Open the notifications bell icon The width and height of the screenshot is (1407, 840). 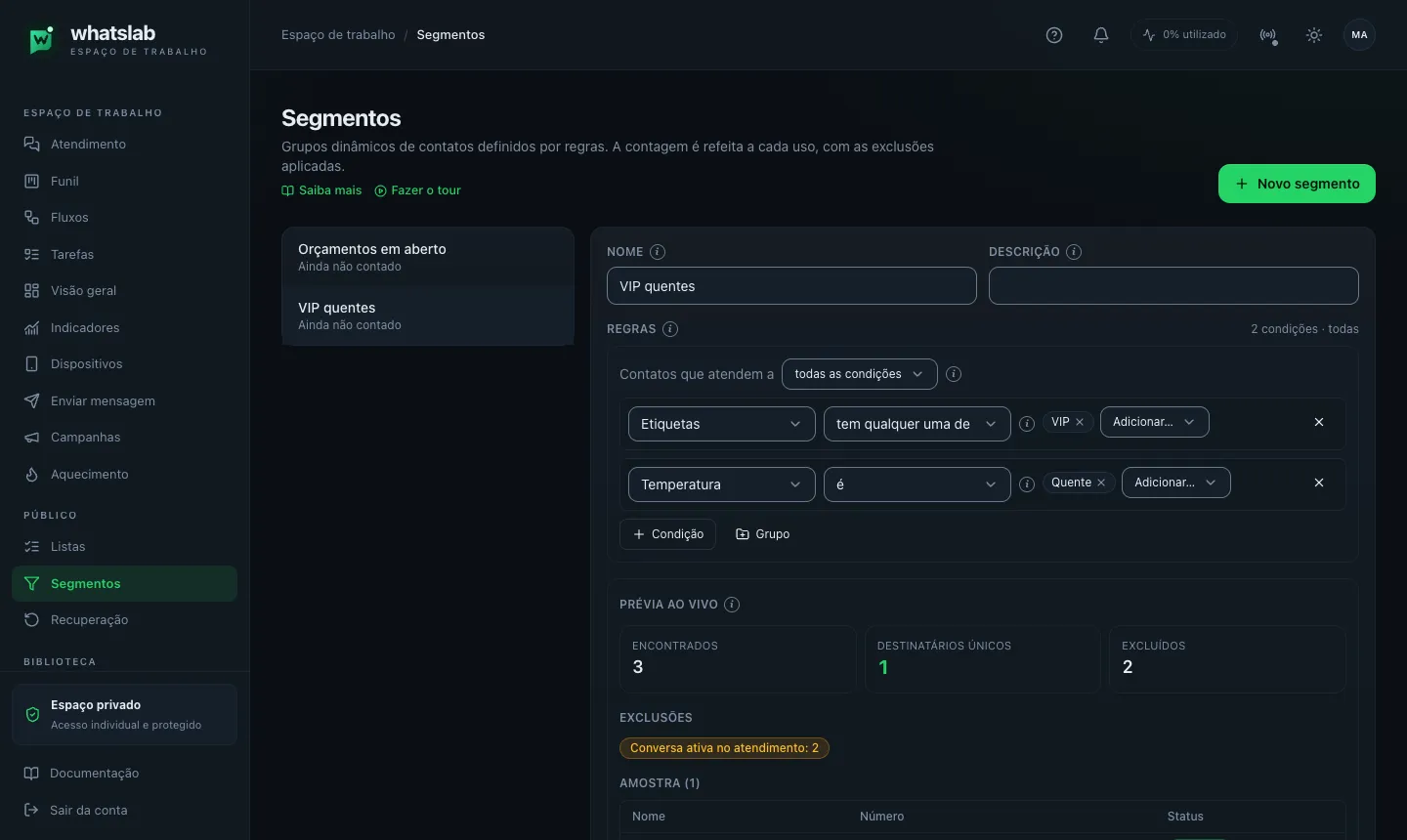1101,35
